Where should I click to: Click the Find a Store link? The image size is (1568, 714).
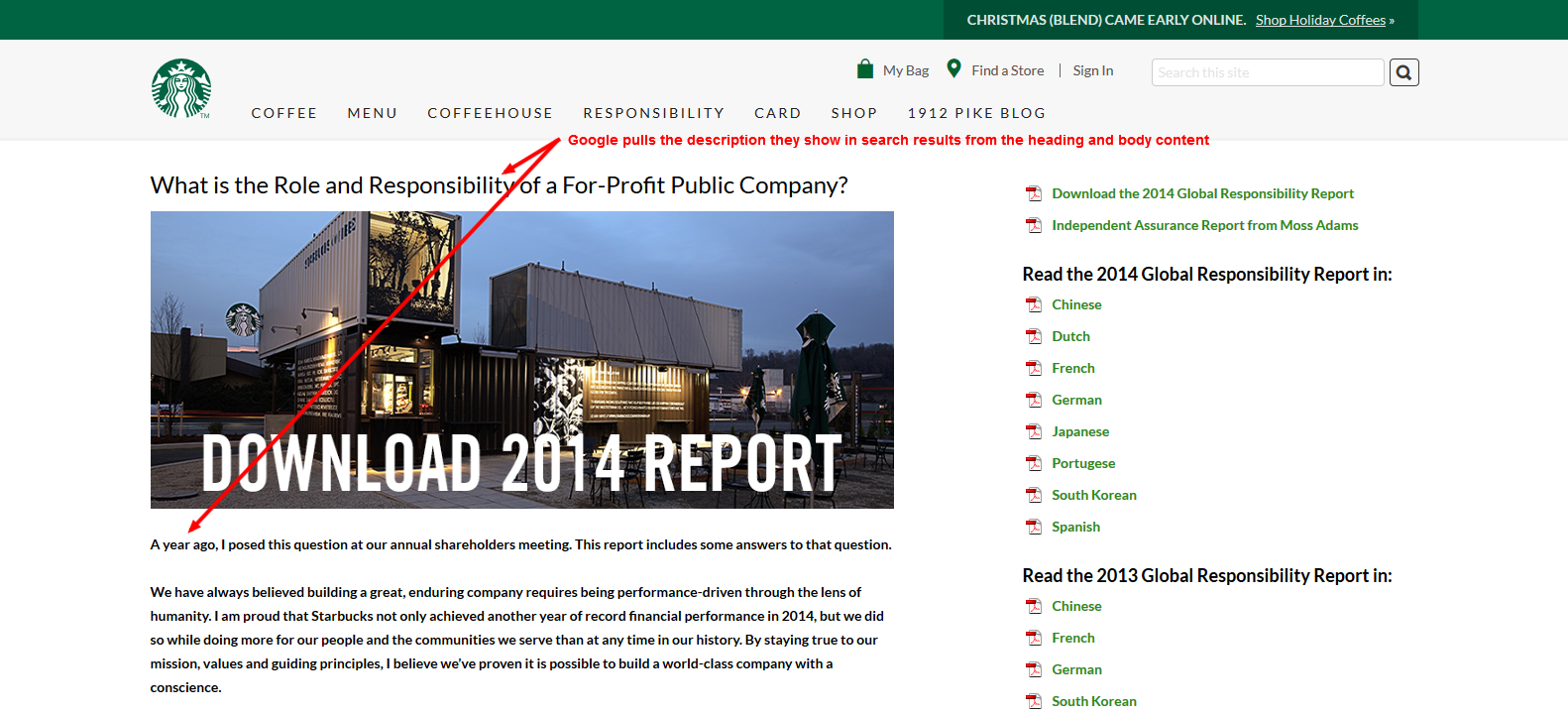click(1008, 70)
